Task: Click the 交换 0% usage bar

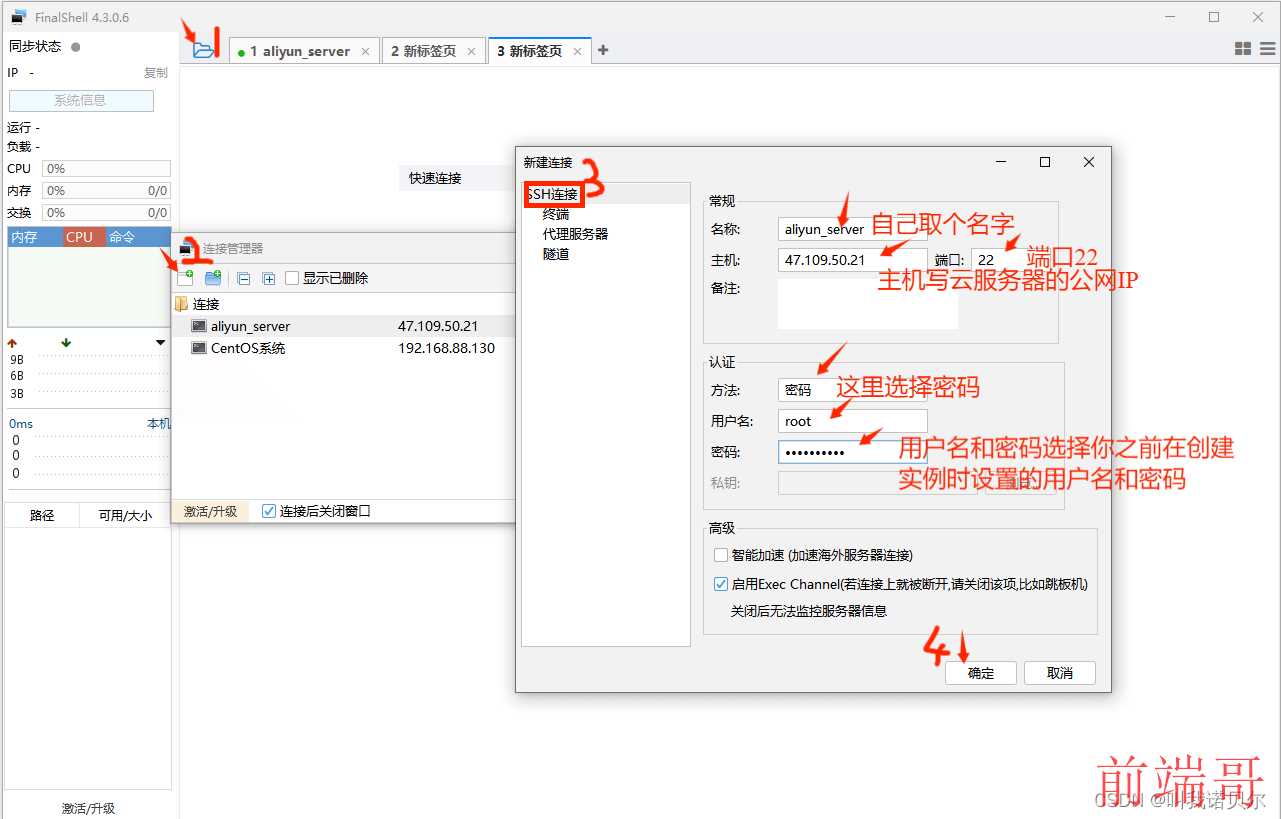Action: 106,213
